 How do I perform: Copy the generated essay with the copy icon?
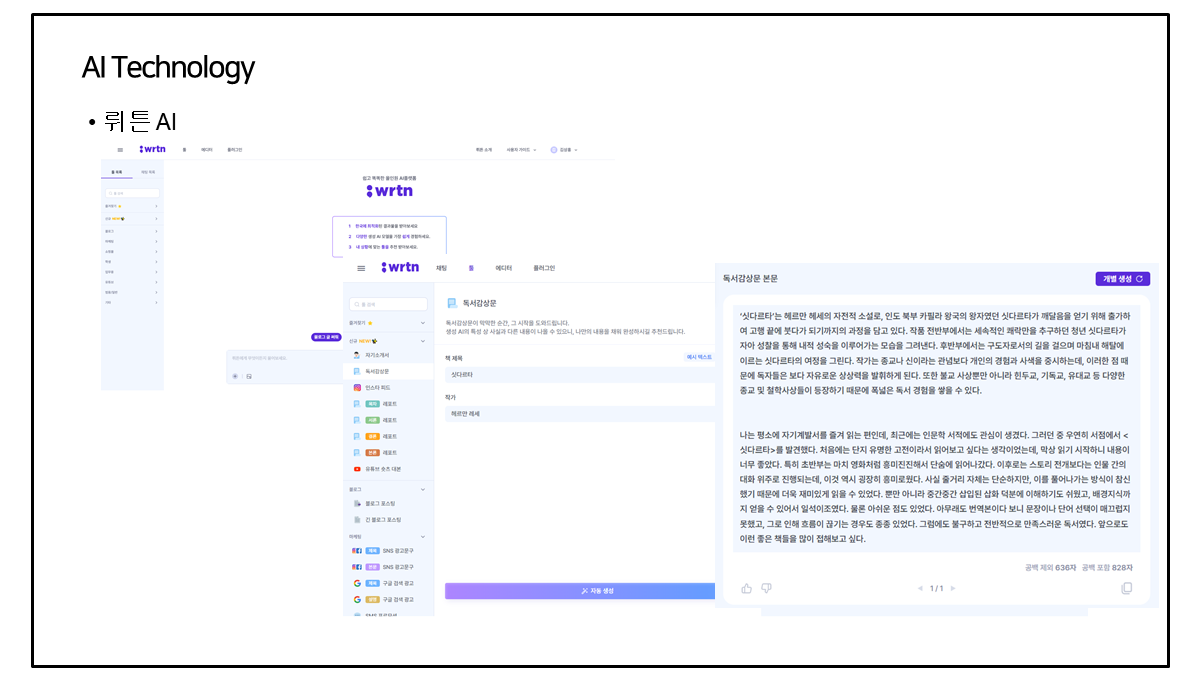tap(1127, 588)
